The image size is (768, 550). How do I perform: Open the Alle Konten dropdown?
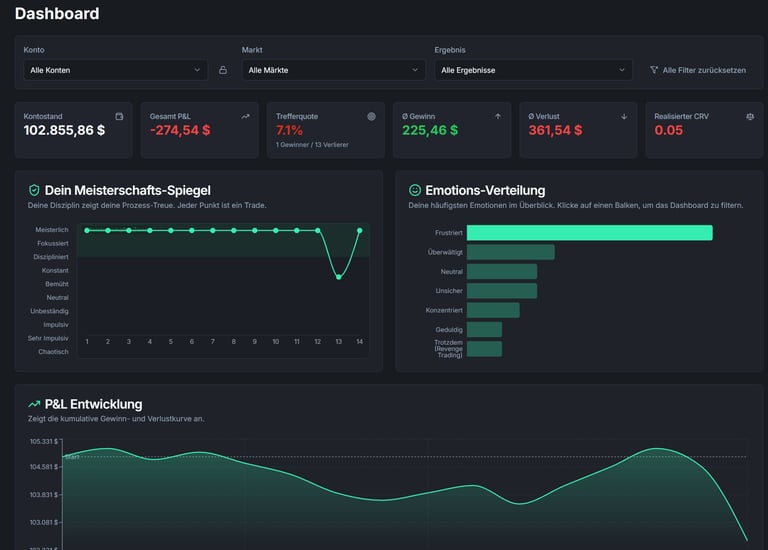click(x=115, y=70)
